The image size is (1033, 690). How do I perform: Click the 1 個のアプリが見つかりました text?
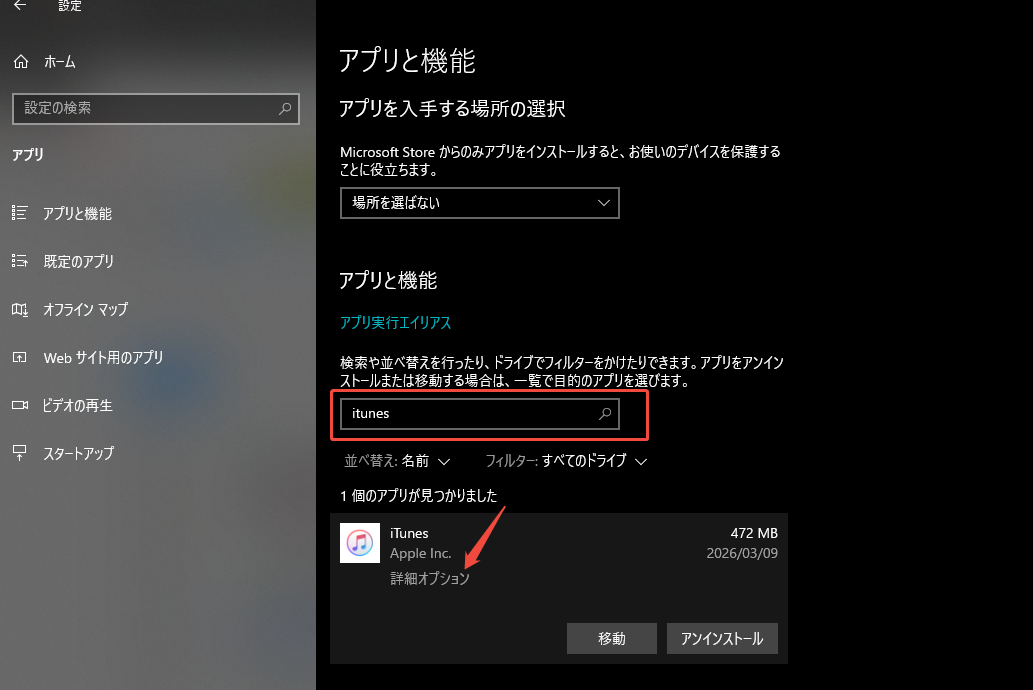coord(418,496)
